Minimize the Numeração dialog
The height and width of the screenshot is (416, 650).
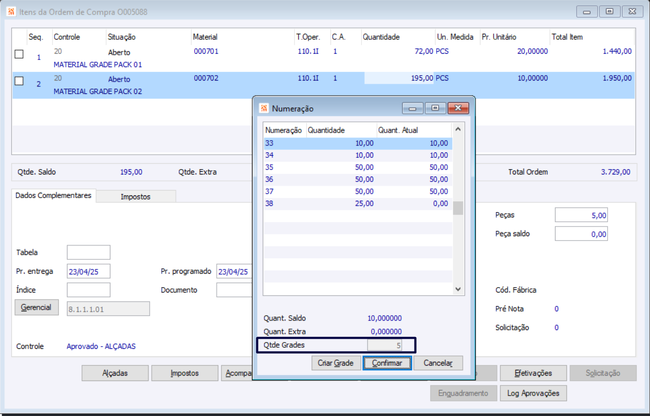click(412, 108)
